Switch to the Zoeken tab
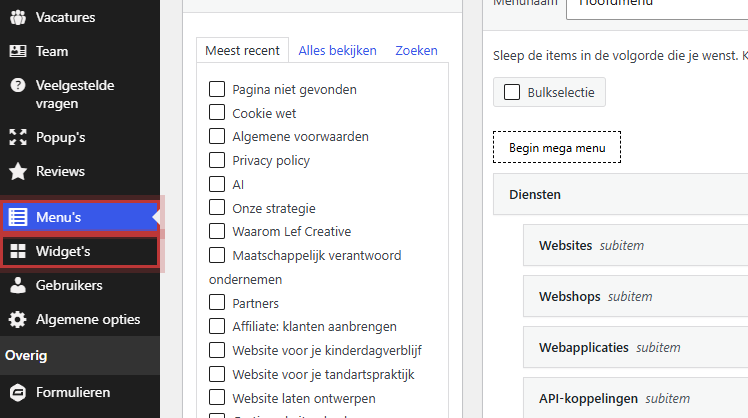This screenshot has height=418, width=748. (x=416, y=50)
